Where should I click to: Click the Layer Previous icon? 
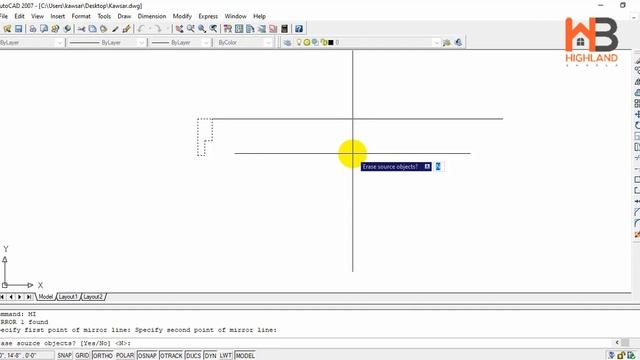tap(458, 42)
